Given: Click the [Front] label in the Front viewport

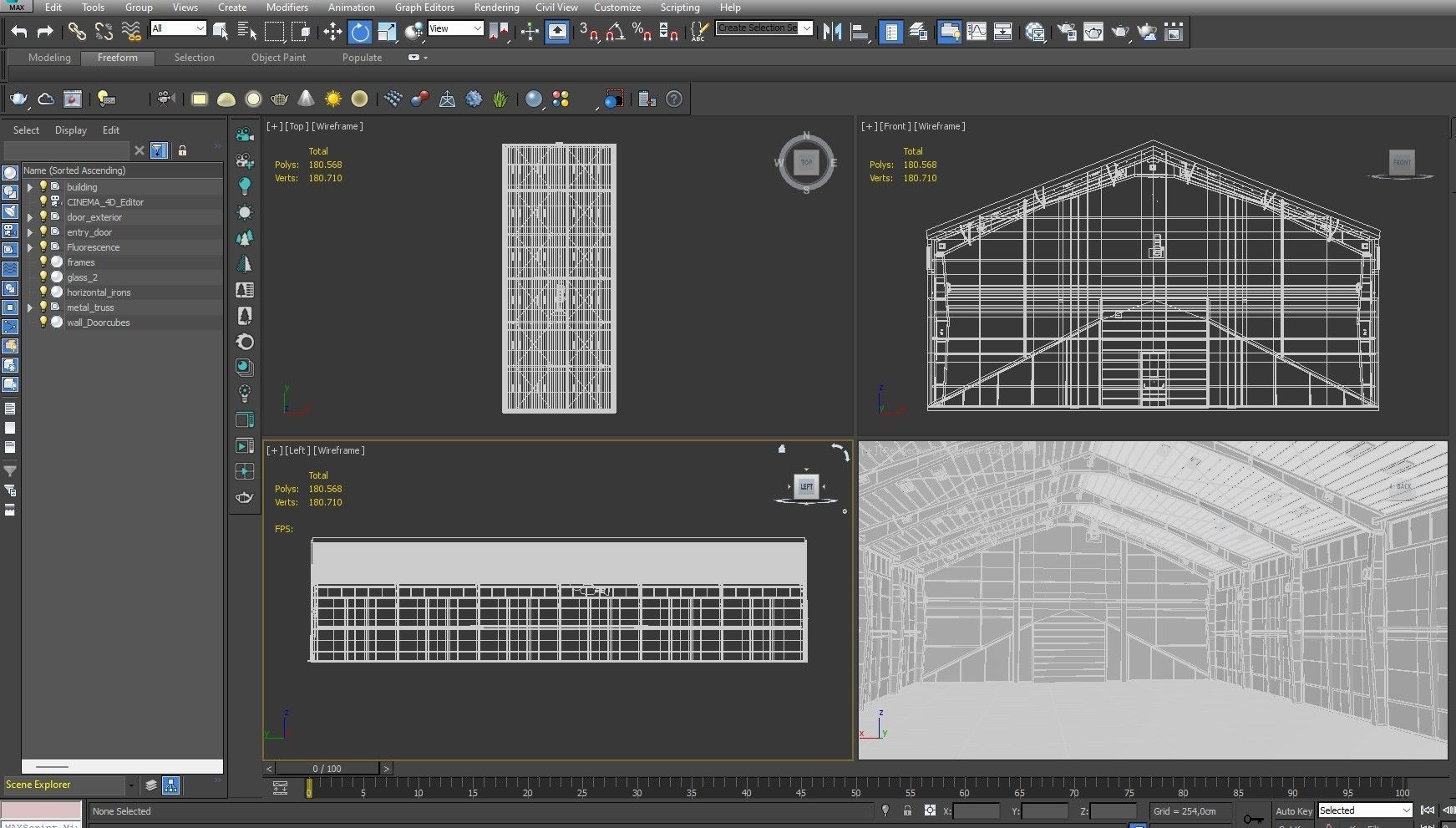Looking at the screenshot, I should (895, 126).
